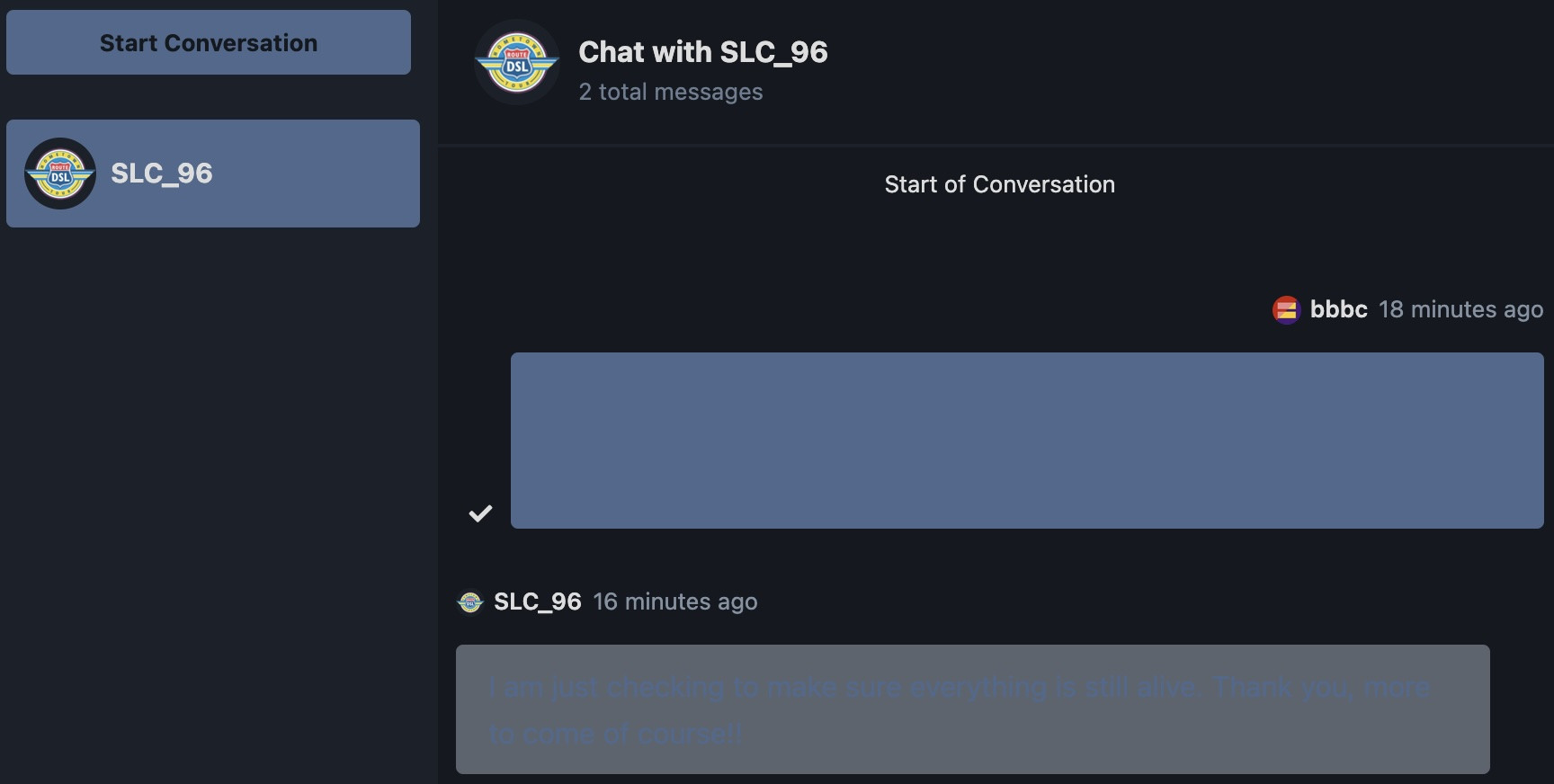The width and height of the screenshot is (1554, 784).
Task: Click the empty sidebar area below SLC_96
Action: 219,503
